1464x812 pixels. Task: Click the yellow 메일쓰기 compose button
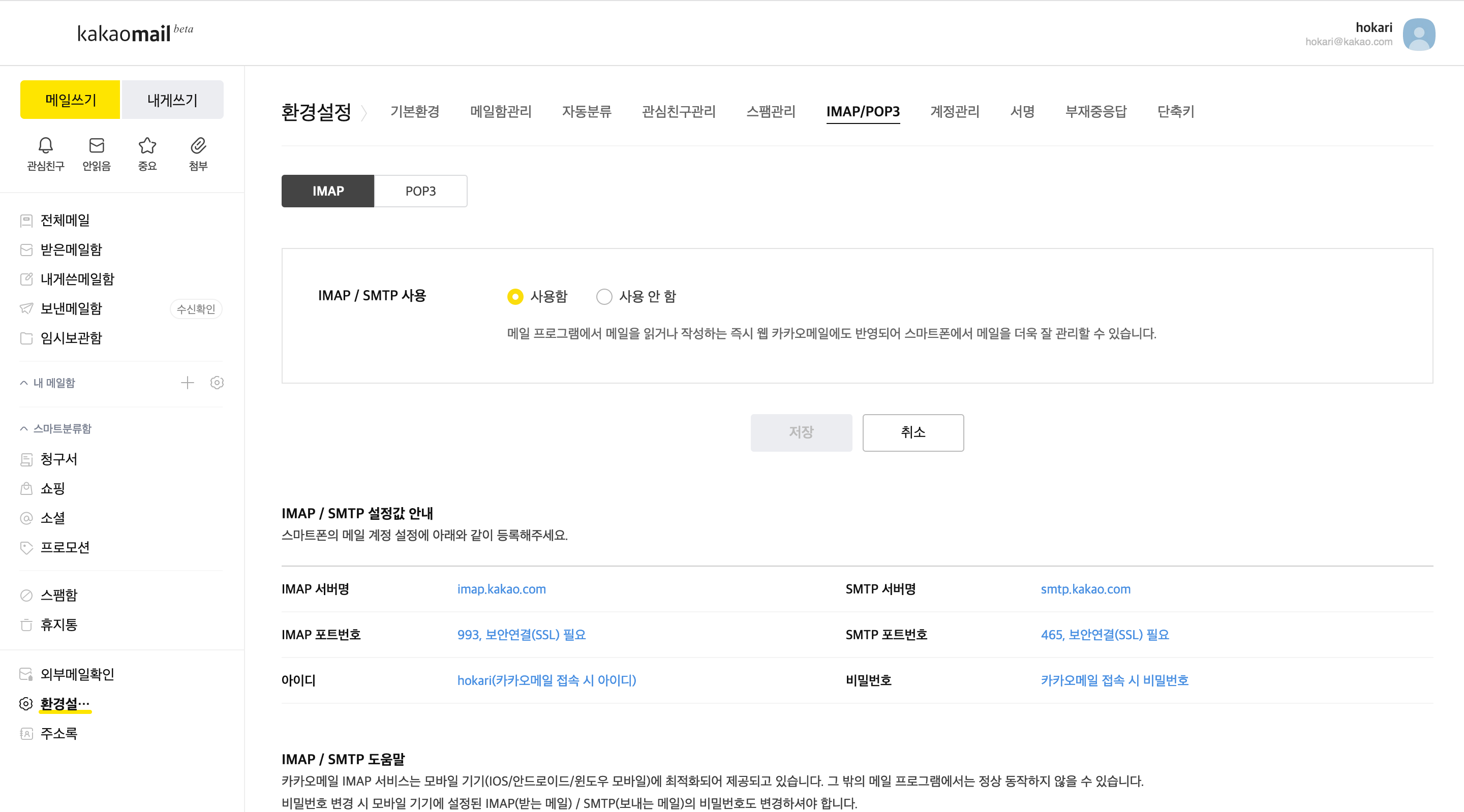click(x=71, y=100)
